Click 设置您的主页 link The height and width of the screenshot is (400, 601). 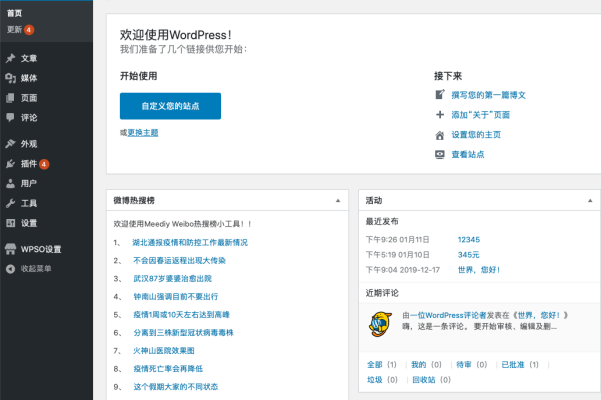point(476,135)
